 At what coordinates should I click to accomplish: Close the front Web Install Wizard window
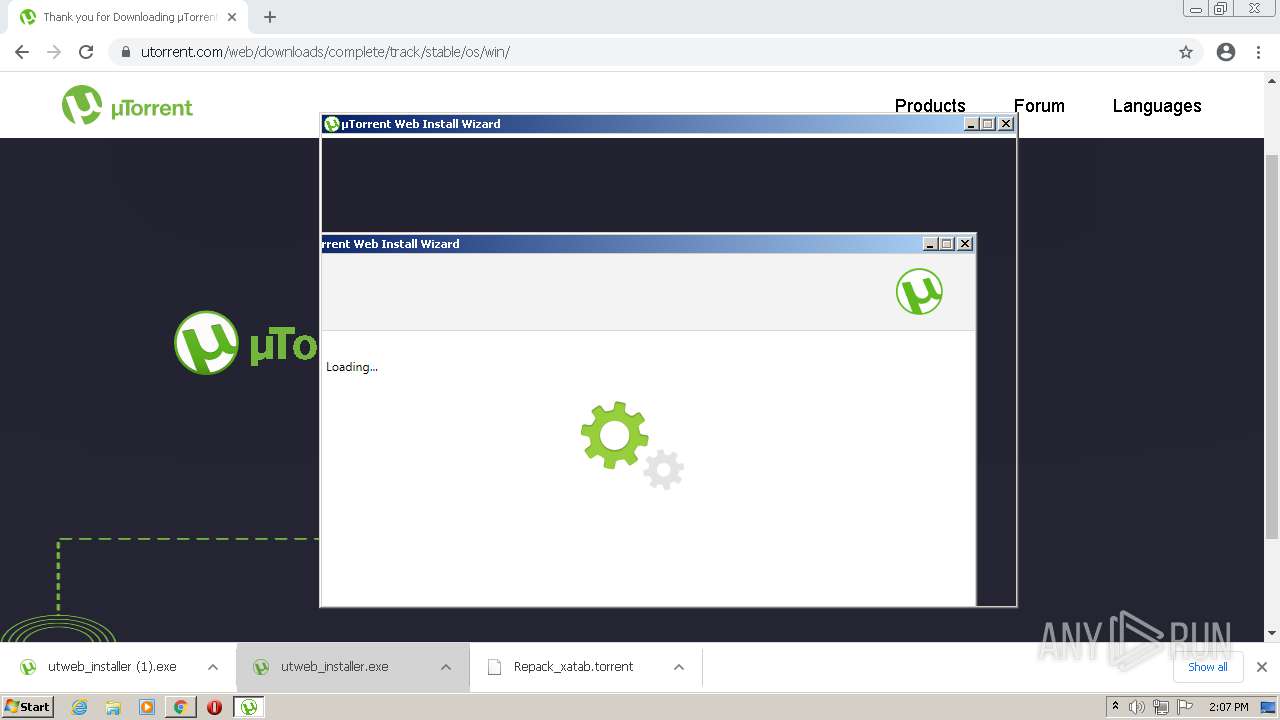965,244
